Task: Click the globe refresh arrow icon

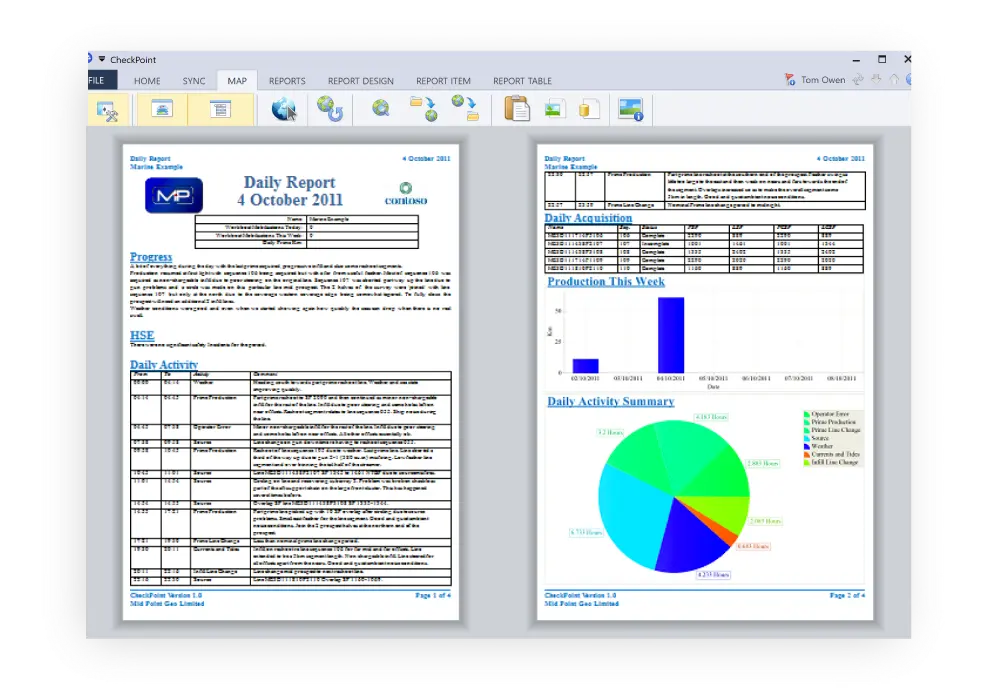Action: click(x=330, y=109)
